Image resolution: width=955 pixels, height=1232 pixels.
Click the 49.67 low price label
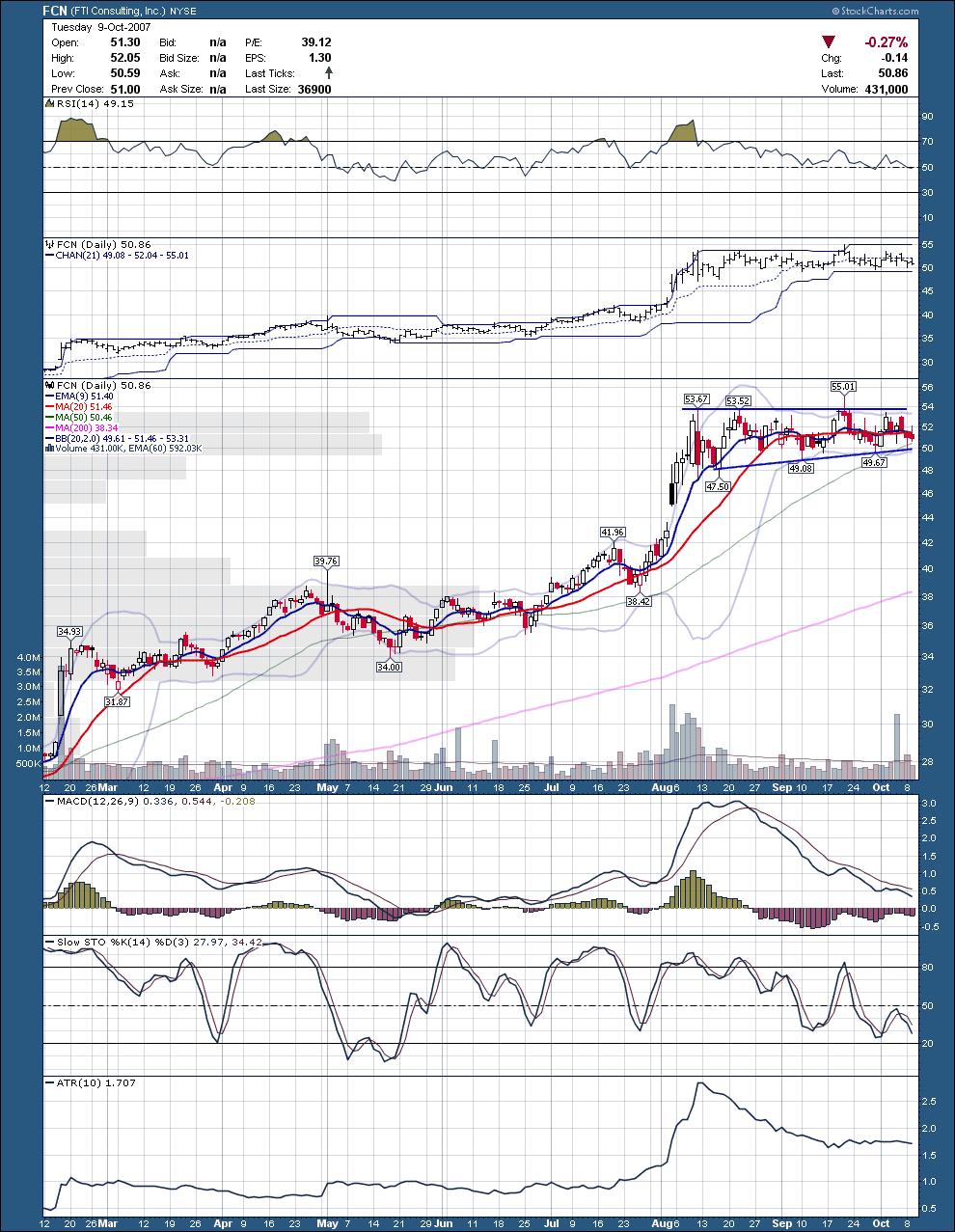pos(873,463)
